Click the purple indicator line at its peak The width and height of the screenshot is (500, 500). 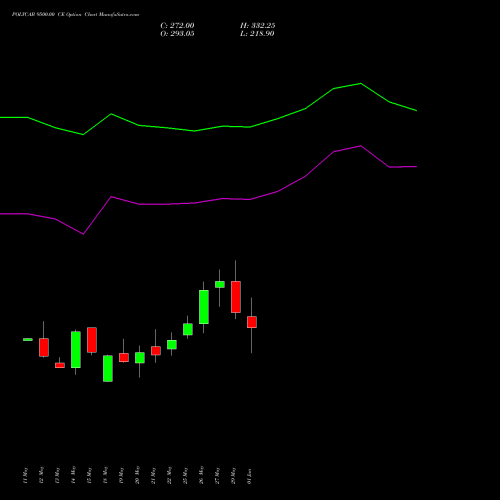coord(361,146)
